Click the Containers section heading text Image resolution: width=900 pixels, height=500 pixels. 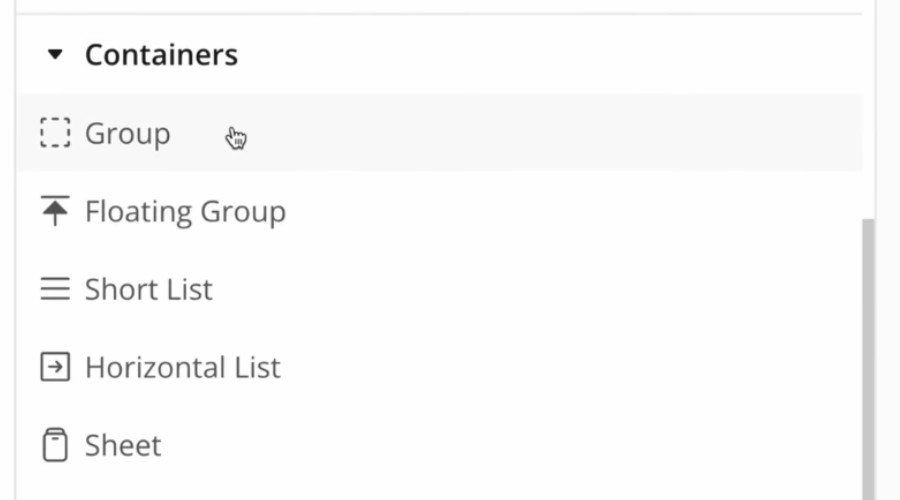pos(161,55)
